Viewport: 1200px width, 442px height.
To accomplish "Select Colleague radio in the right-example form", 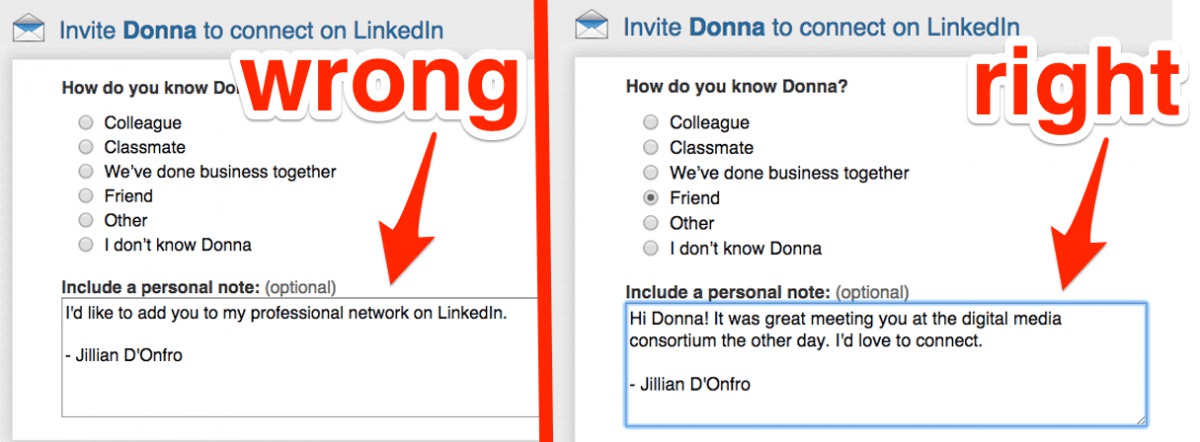I will 651,123.
